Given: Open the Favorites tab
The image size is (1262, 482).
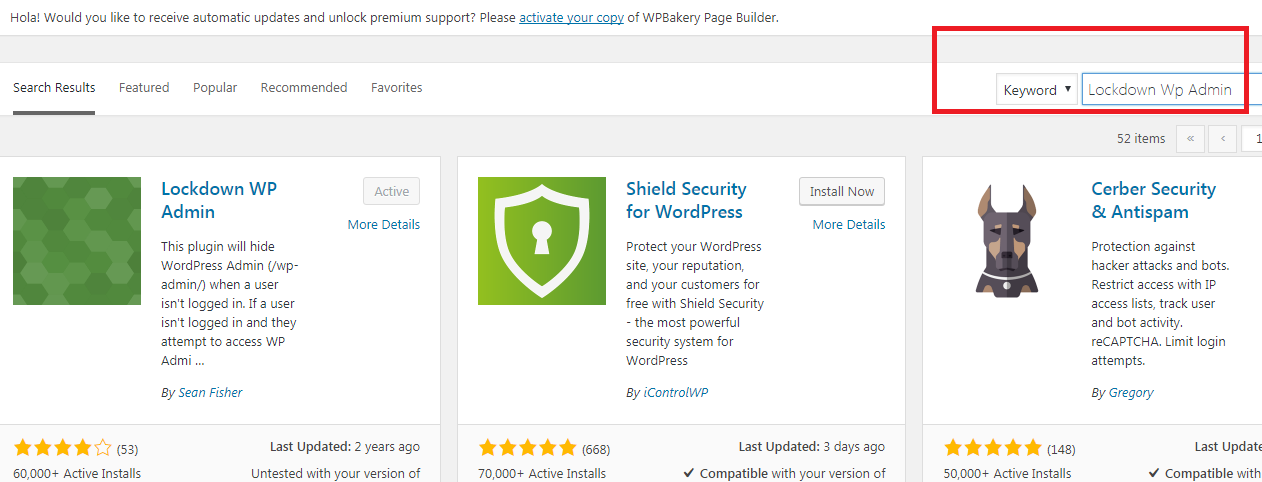Looking at the screenshot, I should pos(396,88).
